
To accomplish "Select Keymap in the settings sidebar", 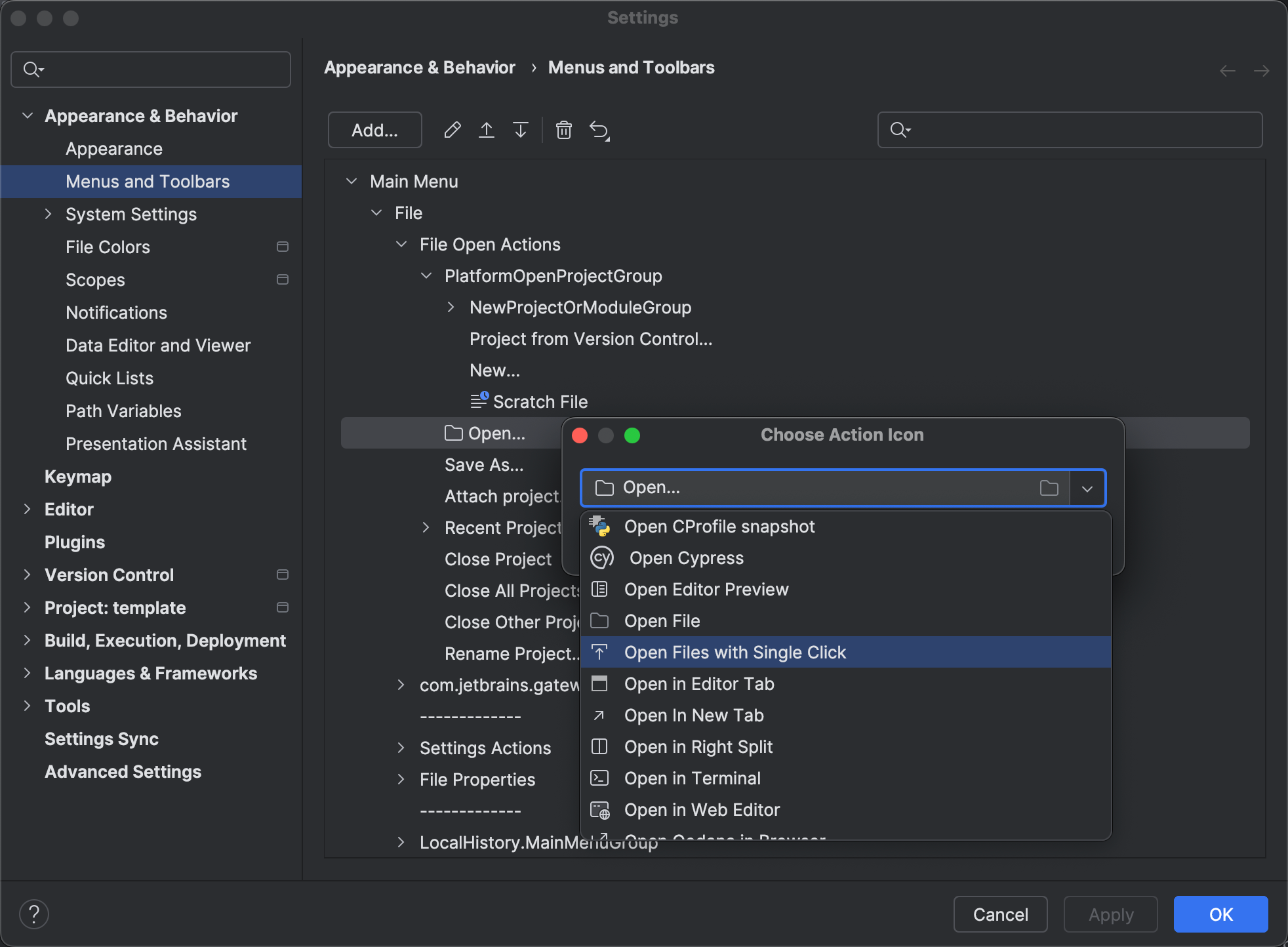I will (x=77, y=476).
